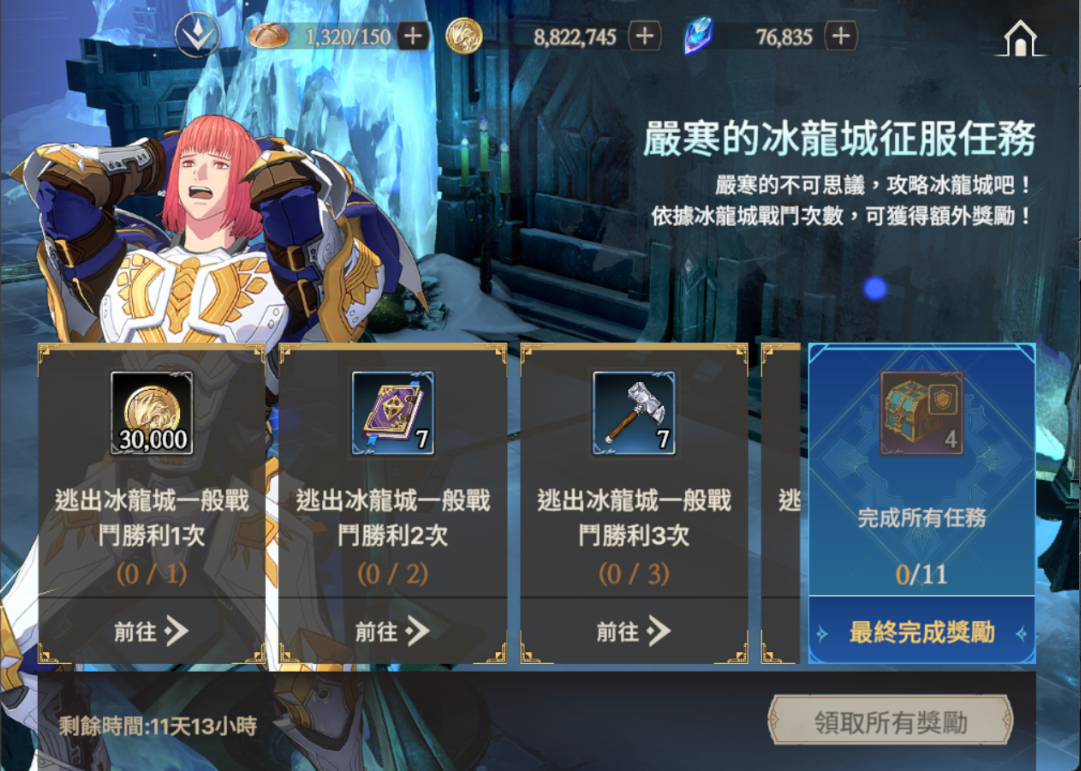Tap the gold coin currency icon
The height and width of the screenshot is (771, 1081).
(x=463, y=36)
